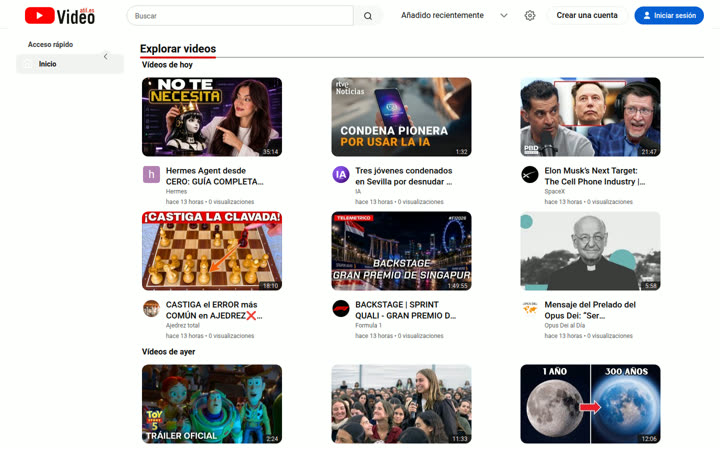Open title Tres jóvenes condenados en Sevilla

[x=404, y=176]
